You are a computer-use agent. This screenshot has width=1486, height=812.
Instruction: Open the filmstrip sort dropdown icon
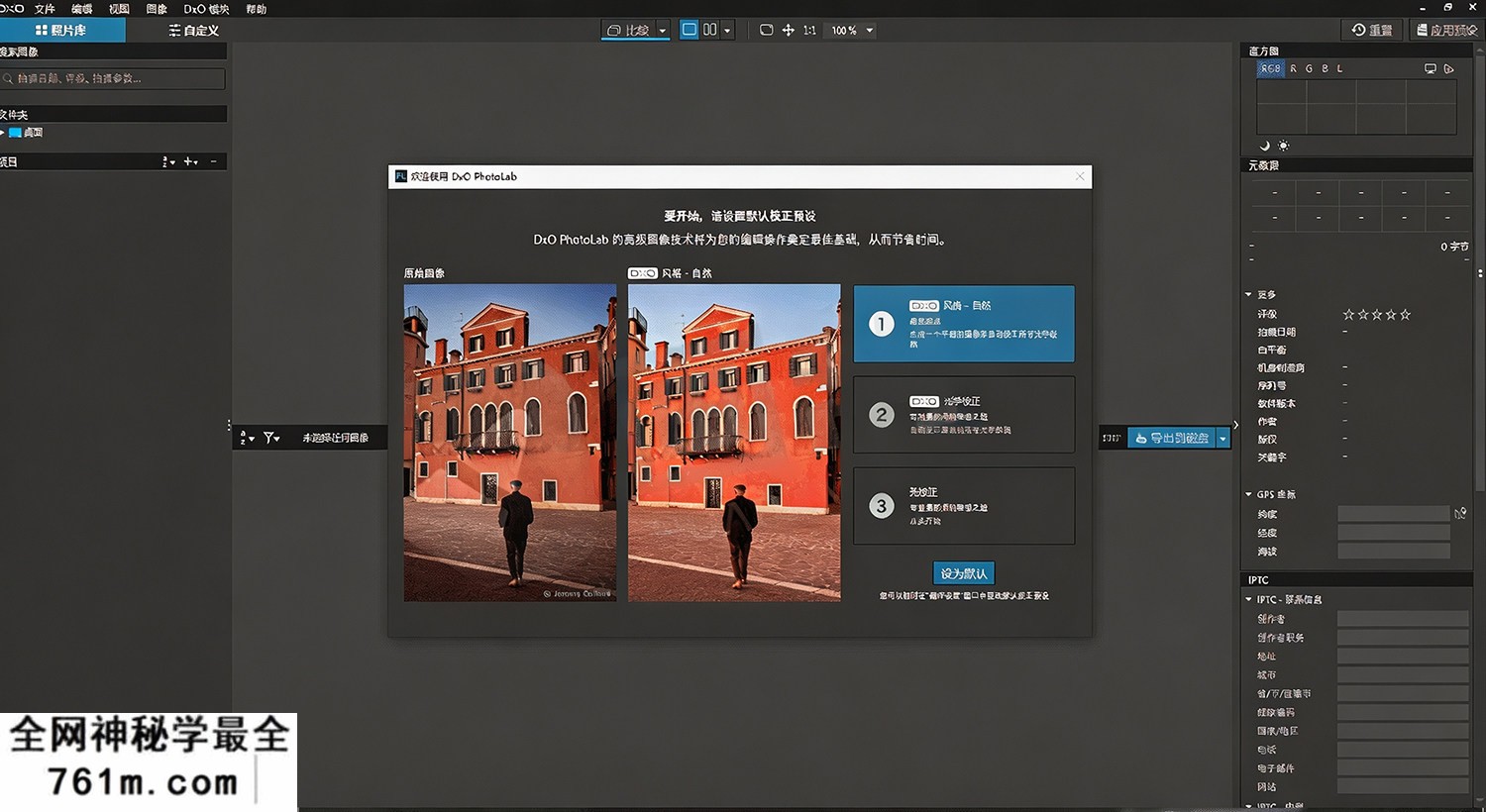(x=247, y=438)
